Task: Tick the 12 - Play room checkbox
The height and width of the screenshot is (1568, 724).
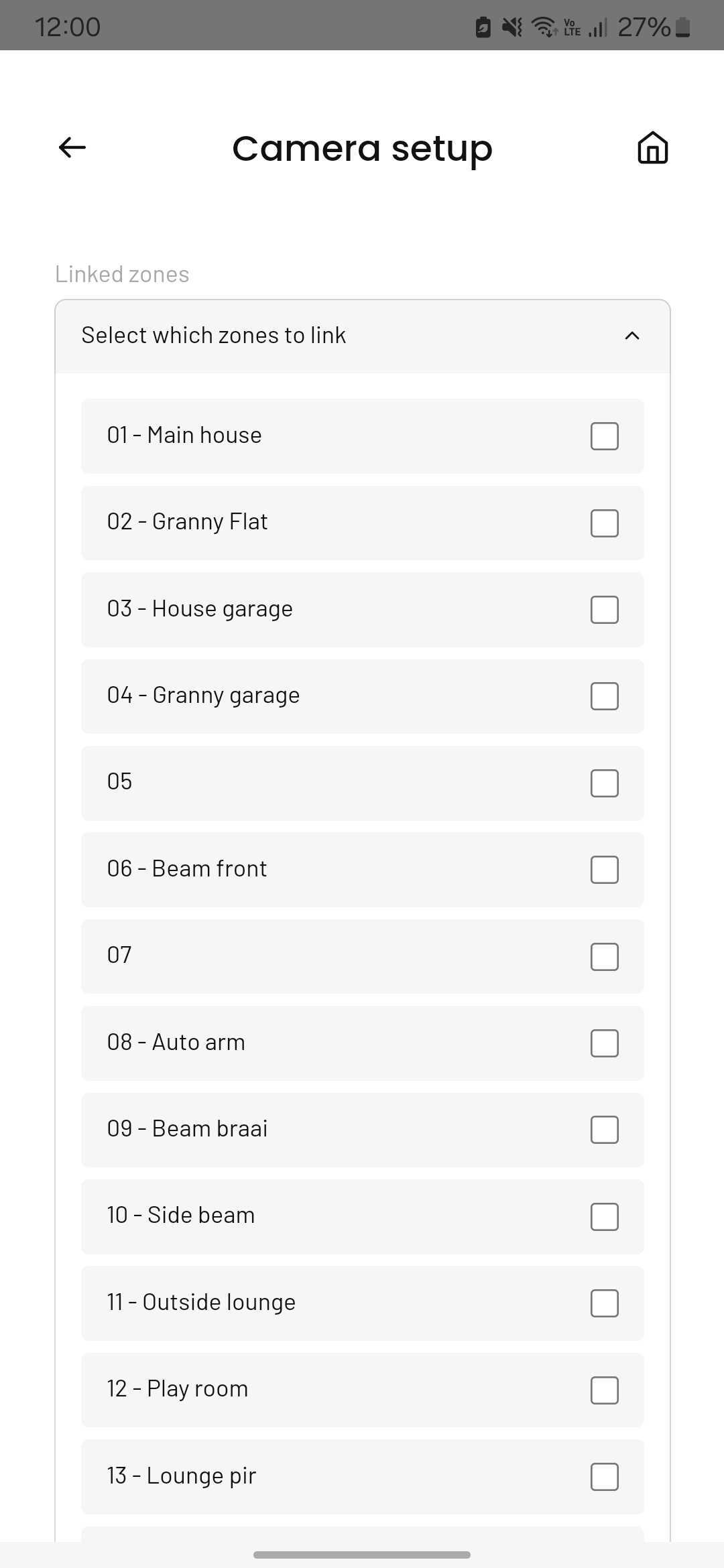Action: [x=605, y=1390]
